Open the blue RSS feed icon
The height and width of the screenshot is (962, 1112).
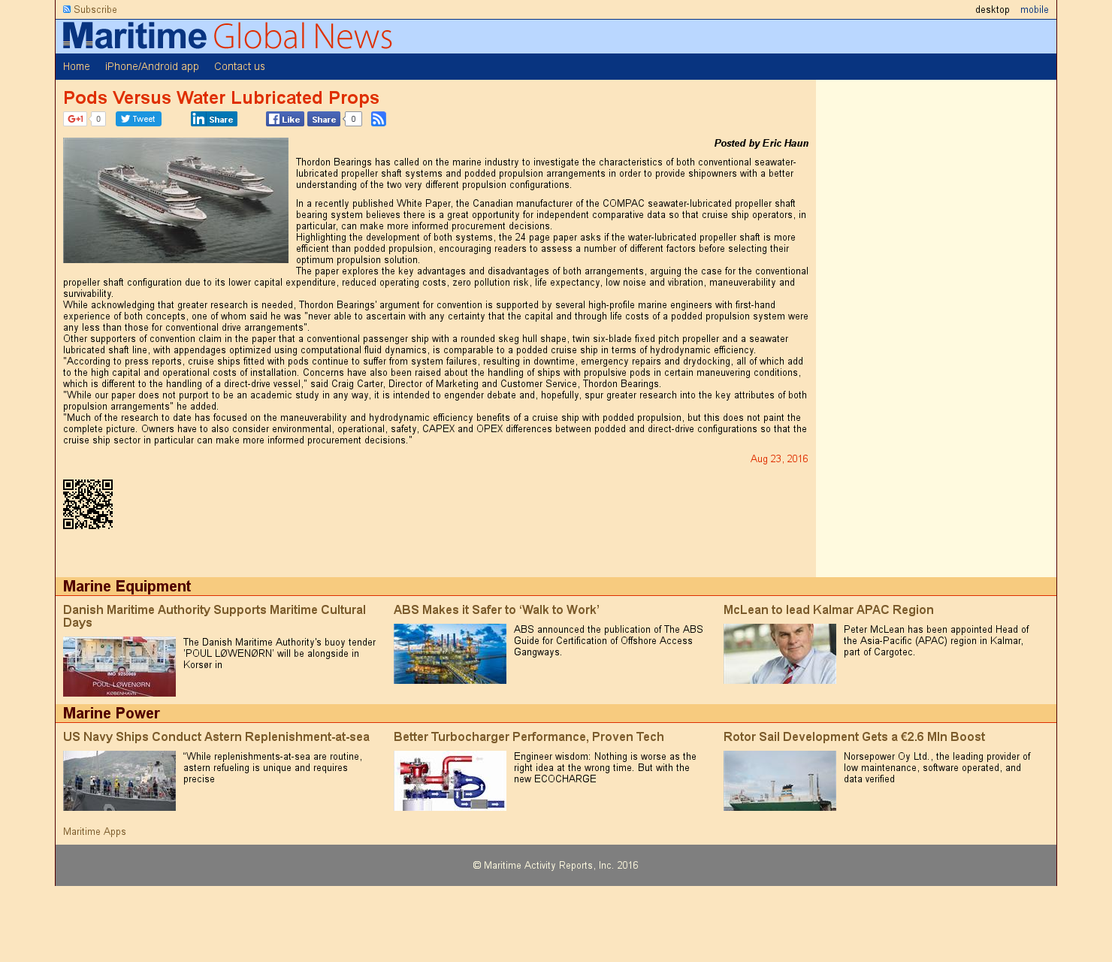(379, 119)
